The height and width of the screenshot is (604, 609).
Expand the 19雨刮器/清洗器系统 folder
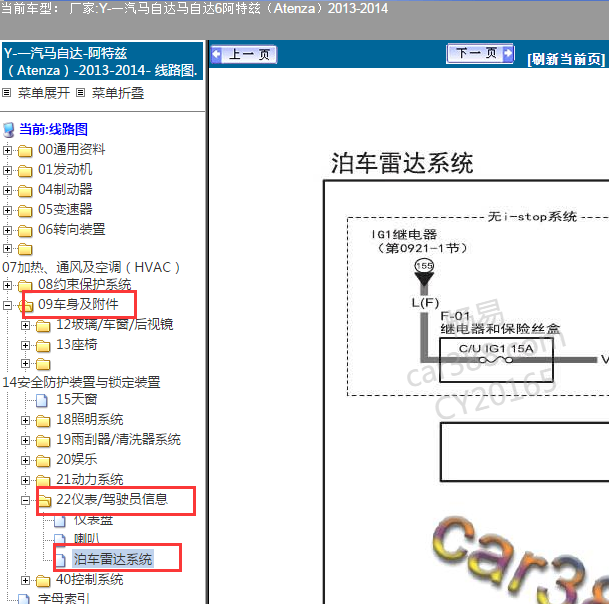point(25,440)
